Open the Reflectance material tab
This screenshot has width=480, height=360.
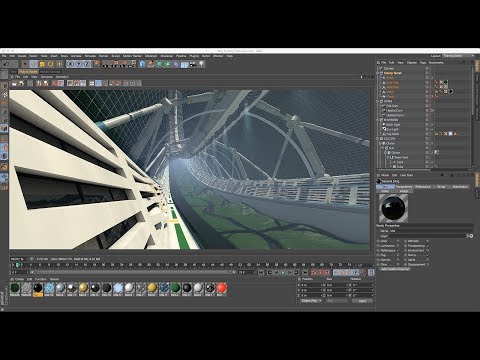(x=423, y=187)
